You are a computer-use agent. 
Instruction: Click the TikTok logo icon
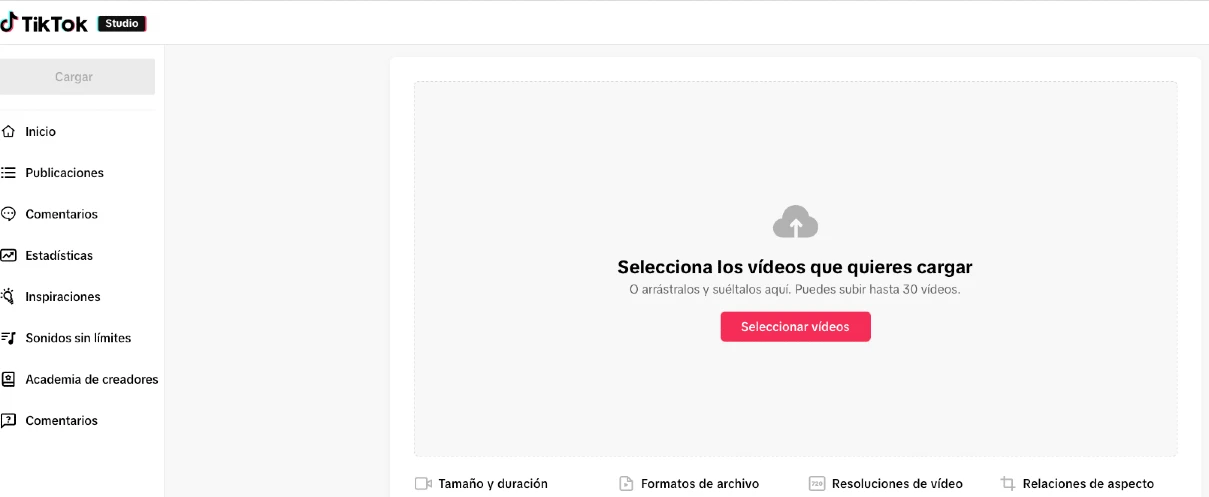(8, 23)
